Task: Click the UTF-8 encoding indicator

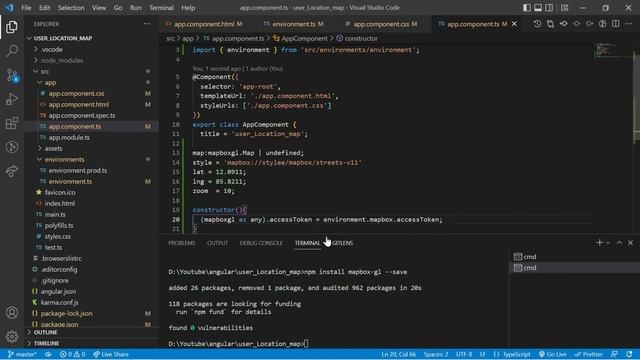Action: tap(464, 354)
